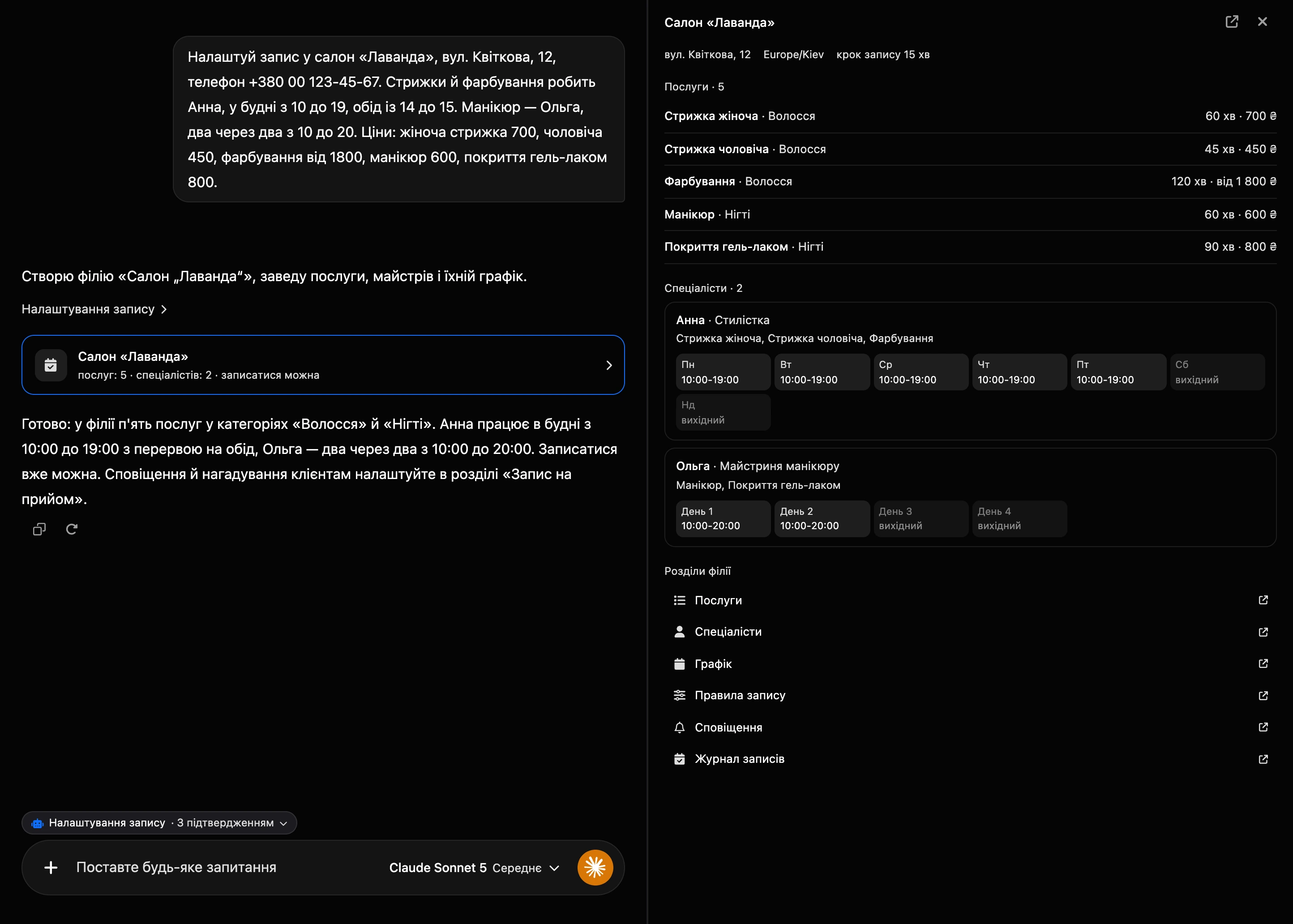The width and height of the screenshot is (1293, 924).
Task: Click the orange send starburst button
Action: pos(595,867)
